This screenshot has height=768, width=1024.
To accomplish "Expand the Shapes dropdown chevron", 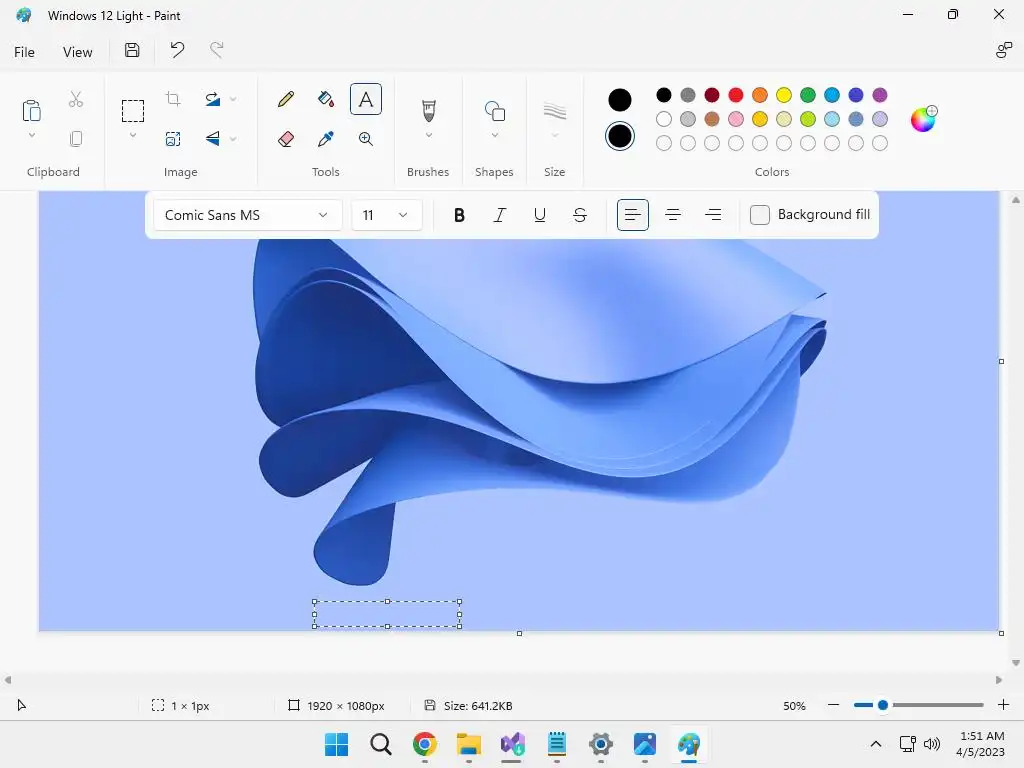I will pyautogui.click(x=495, y=135).
